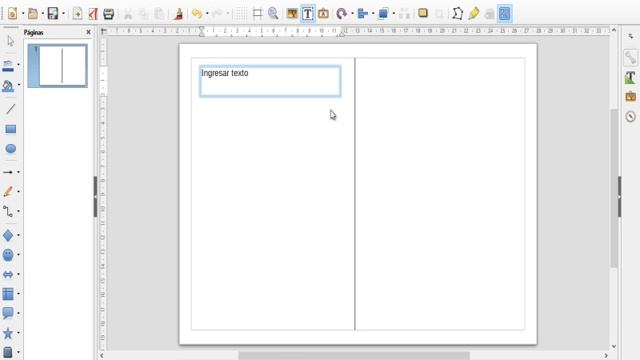
Task: Collapse the right sidebar handle
Action: tap(619, 197)
